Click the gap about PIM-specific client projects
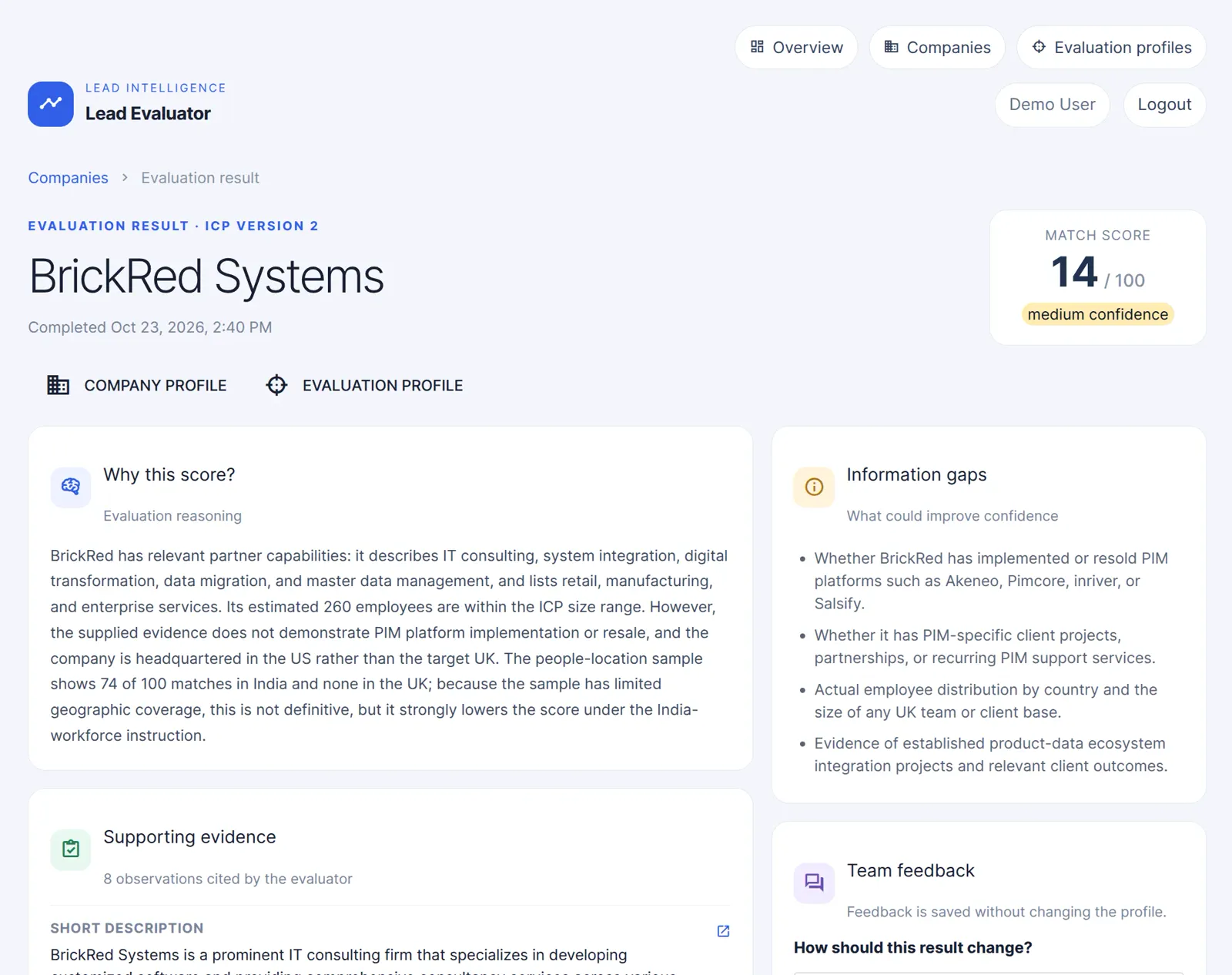The width and height of the screenshot is (1232, 975). [985, 646]
